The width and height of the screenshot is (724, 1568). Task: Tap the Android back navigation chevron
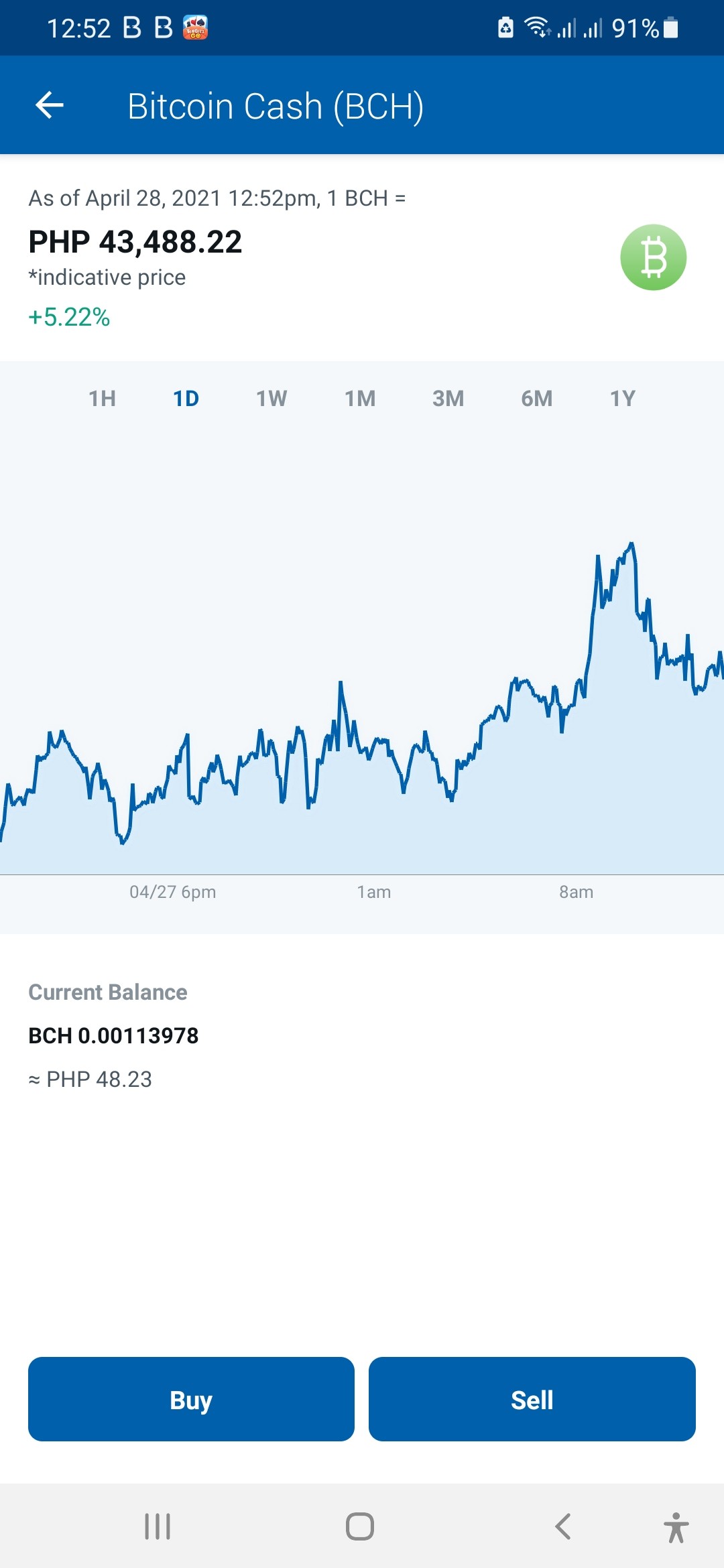(563, 1526)
